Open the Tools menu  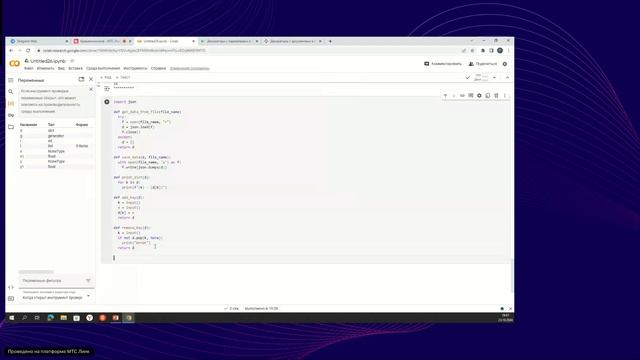135,69
